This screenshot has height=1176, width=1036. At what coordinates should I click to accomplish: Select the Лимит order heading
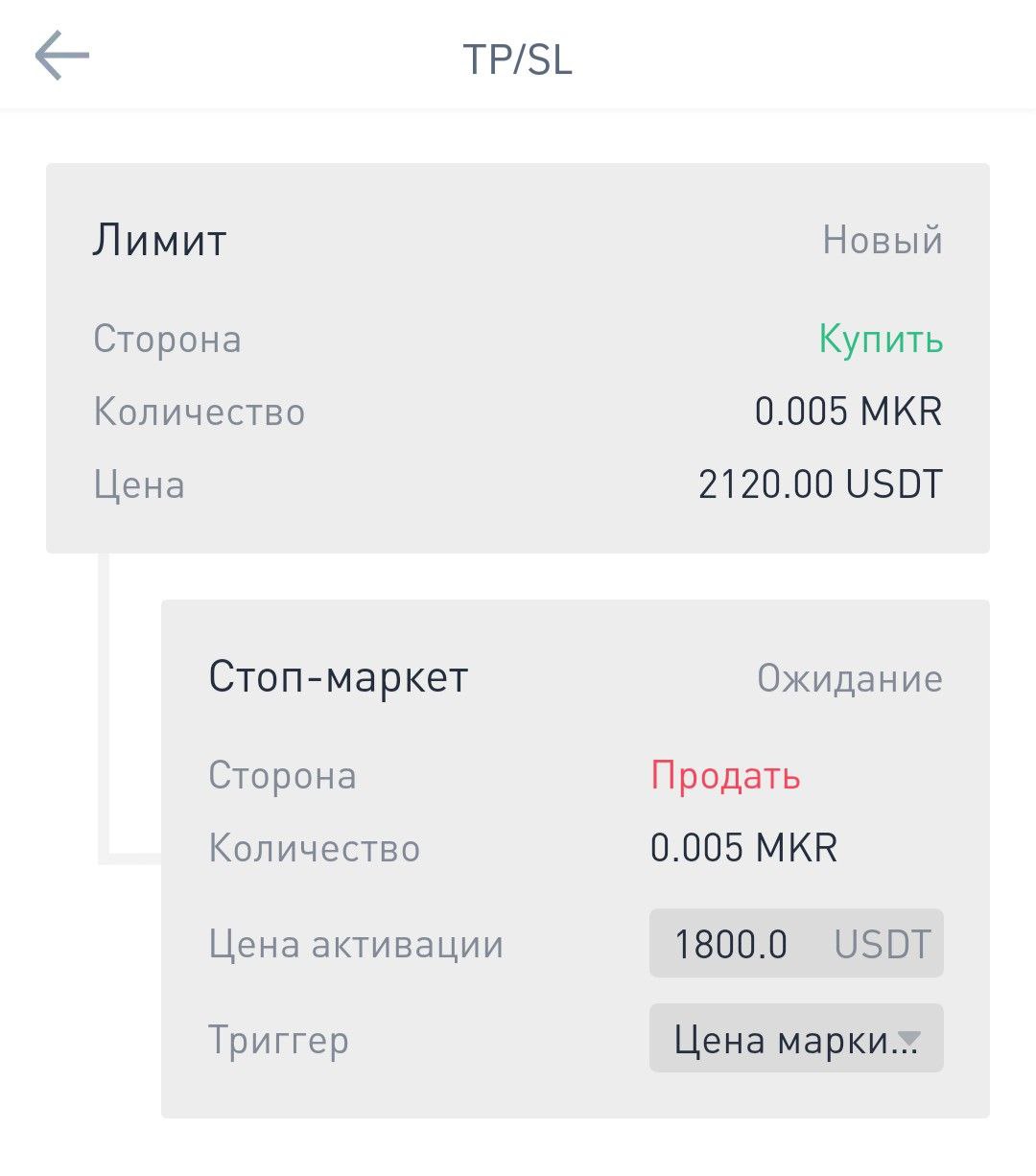159,240
